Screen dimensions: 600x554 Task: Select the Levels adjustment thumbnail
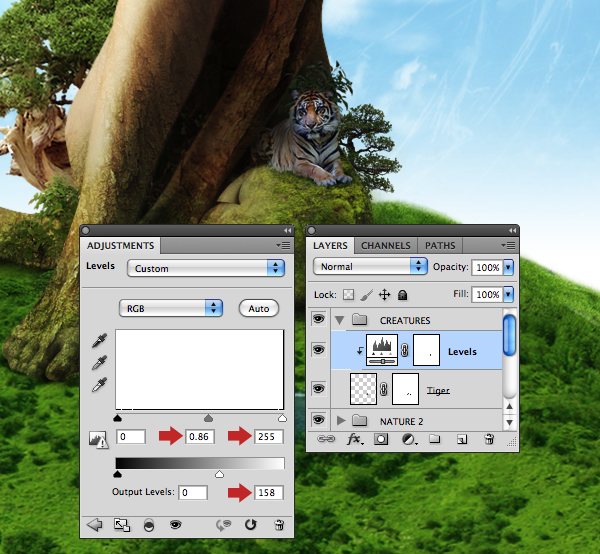[382, 350]
